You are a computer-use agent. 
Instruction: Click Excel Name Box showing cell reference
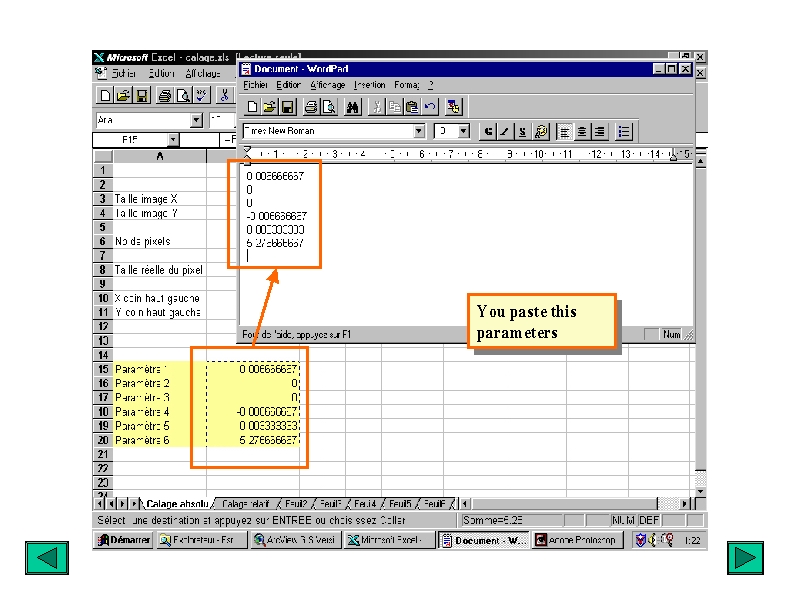coord(130,140)
